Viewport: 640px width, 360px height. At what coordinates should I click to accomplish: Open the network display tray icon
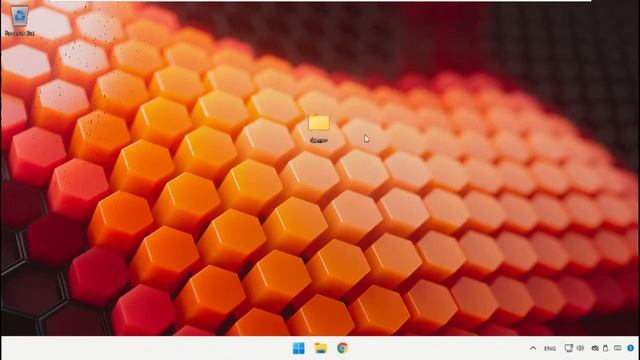(x=568, y=348)
